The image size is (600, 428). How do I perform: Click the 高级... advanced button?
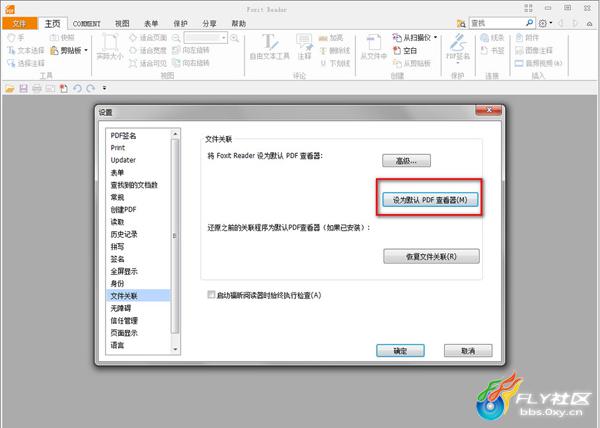click(406, 161)
